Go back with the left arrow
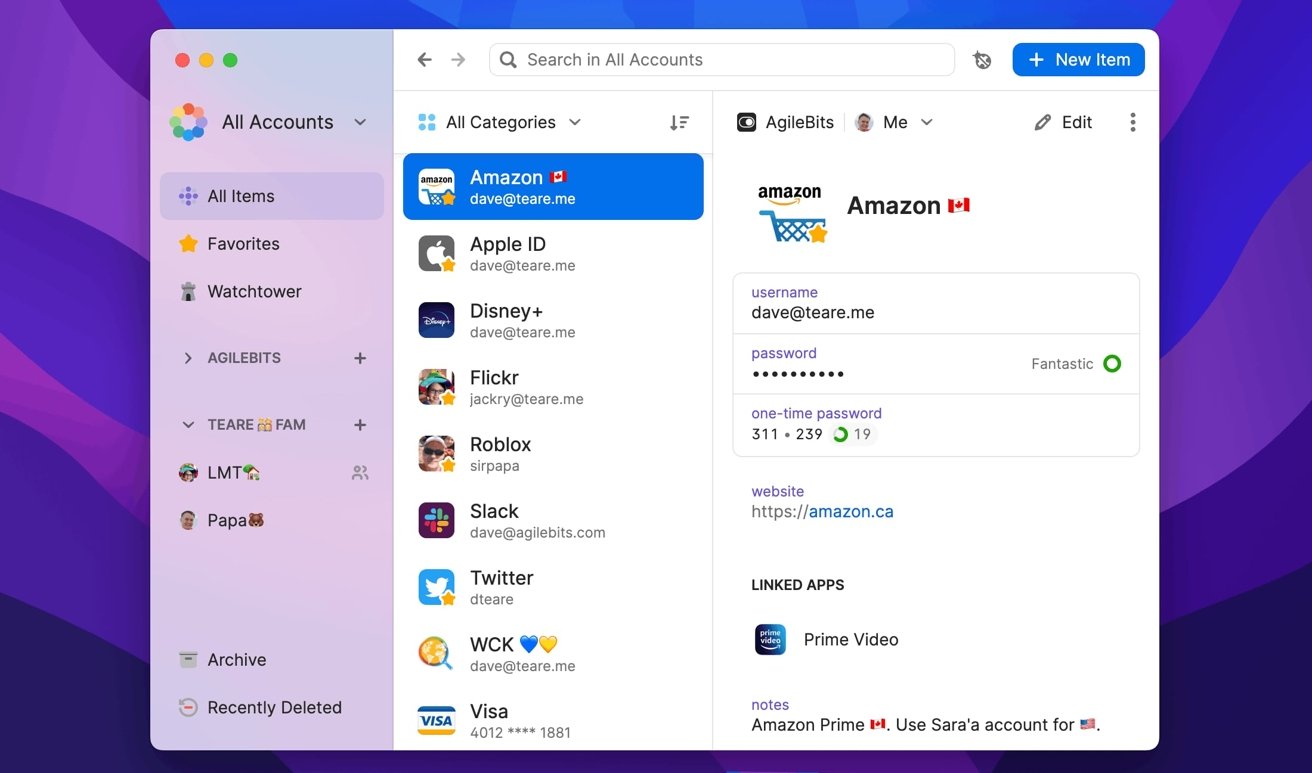 425,60
